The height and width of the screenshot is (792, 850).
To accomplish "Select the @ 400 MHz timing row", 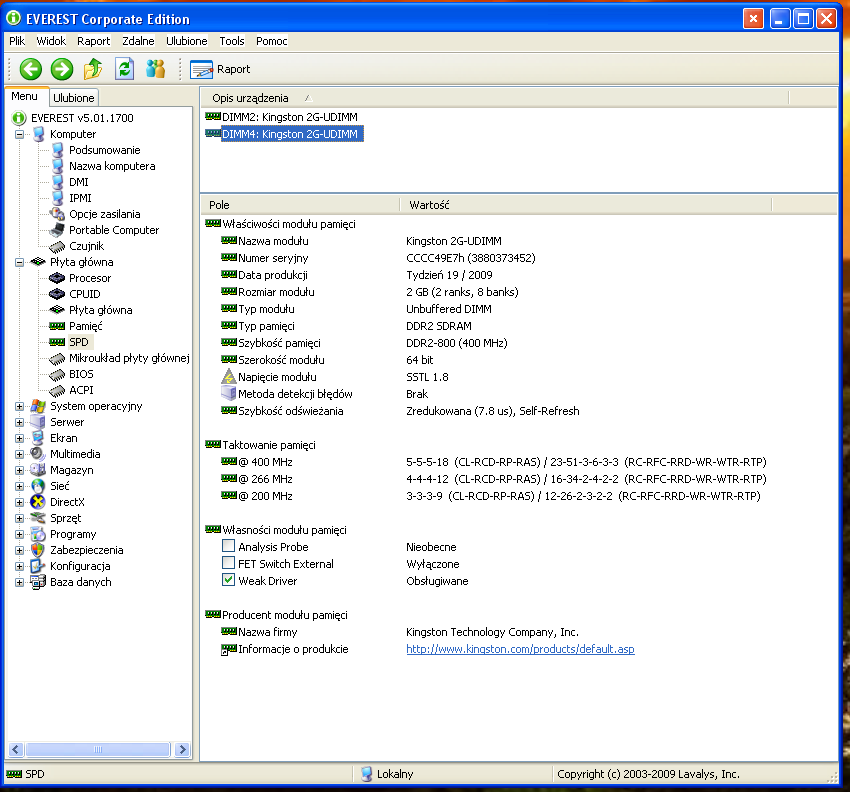I will pyautogui.click(x=494, y=462).
